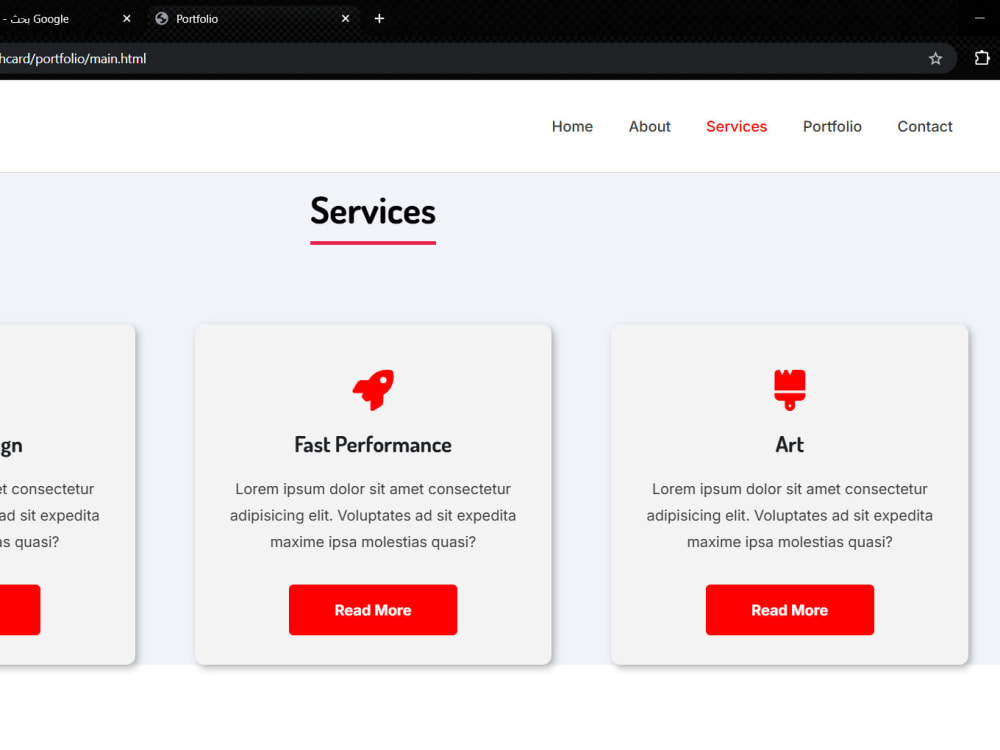The height and width of the screenshot is (750, 1000).
Task: Open the Contact nav link
Action: coord(925,126)
